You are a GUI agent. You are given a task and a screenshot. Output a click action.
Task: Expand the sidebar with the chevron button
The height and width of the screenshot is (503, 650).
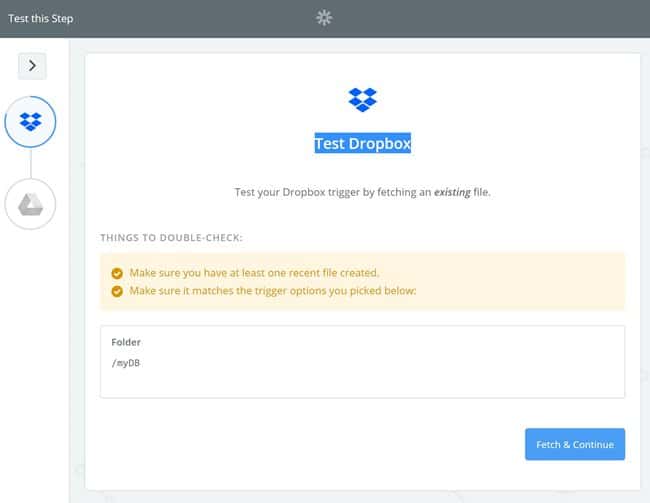coord(32,65)
